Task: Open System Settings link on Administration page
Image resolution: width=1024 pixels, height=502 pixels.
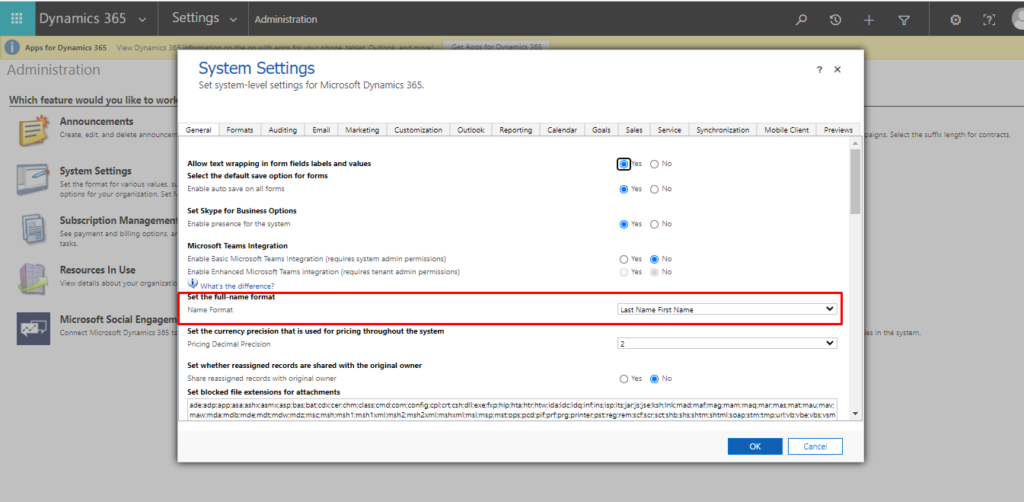Action: 96,171
